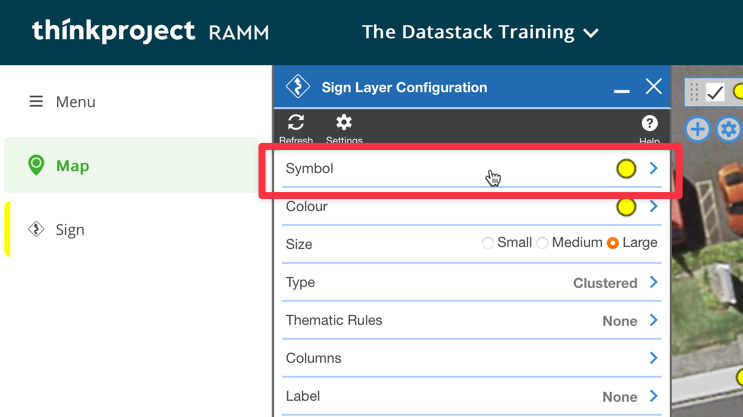Click the Sign diamond icon in the sidebar
743x417 pixels.
click(x=36, y=229)
